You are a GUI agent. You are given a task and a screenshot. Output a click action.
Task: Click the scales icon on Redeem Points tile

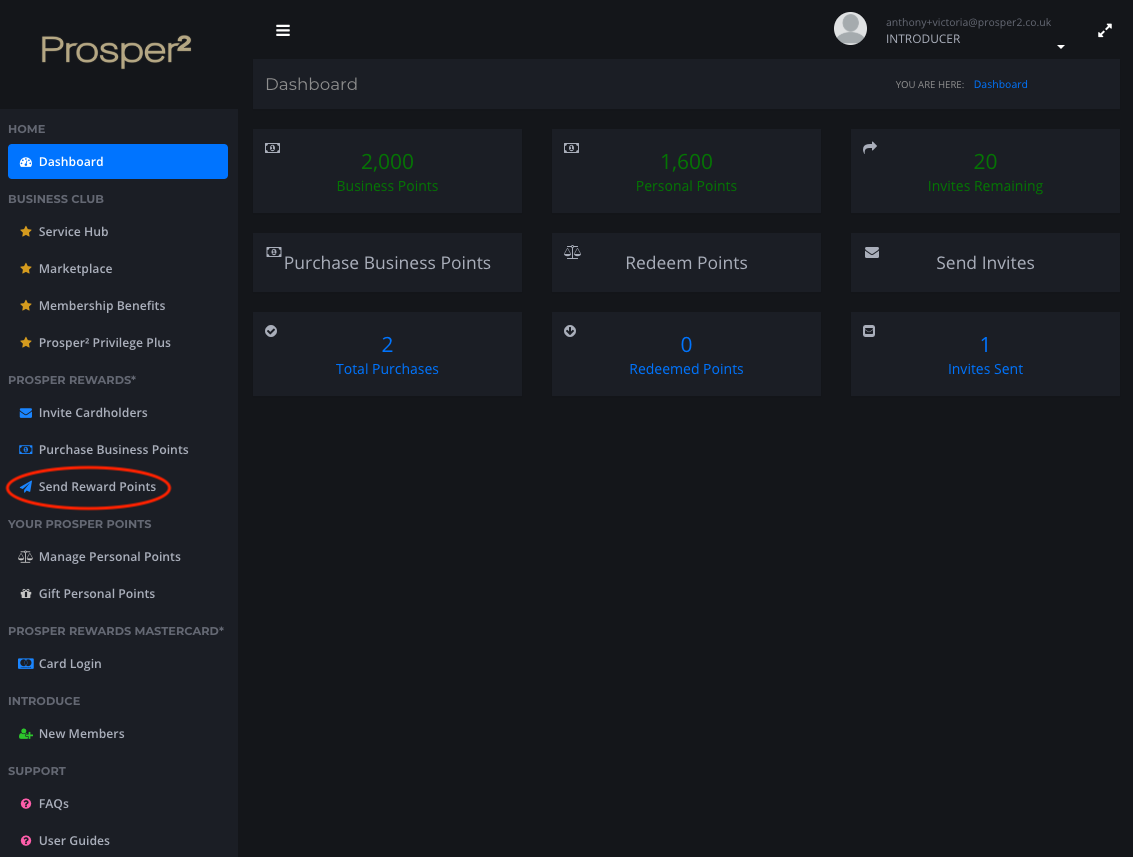pos(572,252)
